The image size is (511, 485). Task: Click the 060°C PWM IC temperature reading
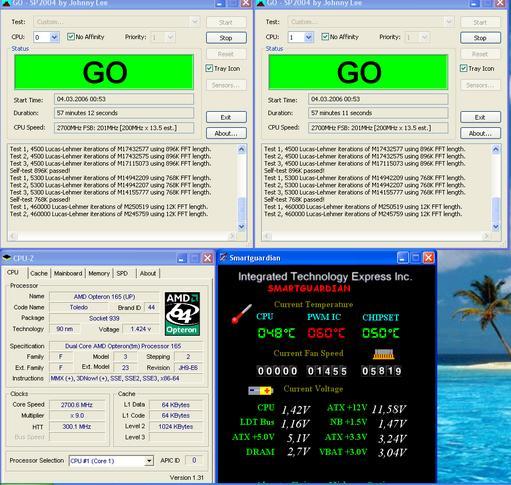[x=326, y=333]
